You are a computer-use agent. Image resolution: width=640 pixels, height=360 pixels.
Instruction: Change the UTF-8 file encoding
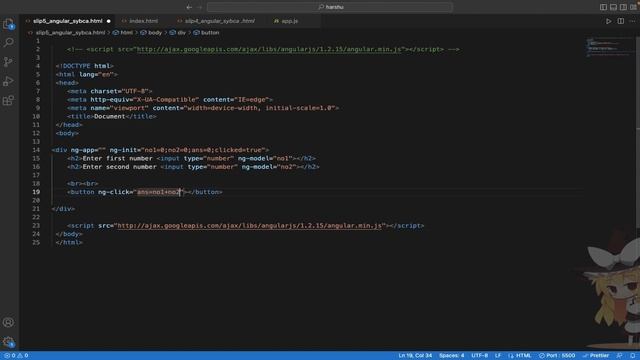(x=480, y=356)
